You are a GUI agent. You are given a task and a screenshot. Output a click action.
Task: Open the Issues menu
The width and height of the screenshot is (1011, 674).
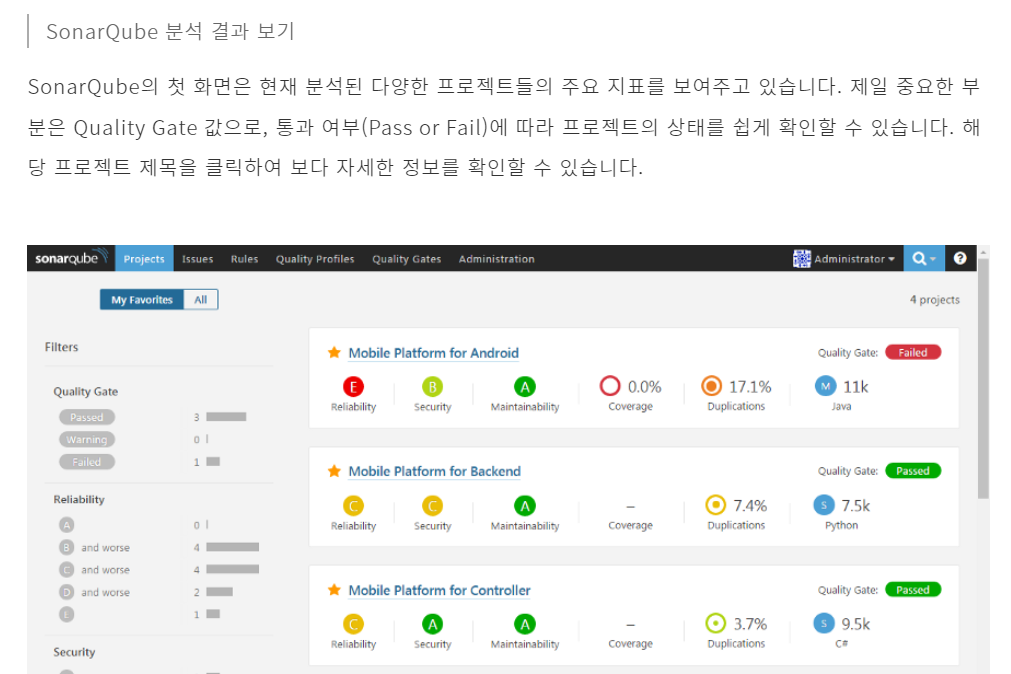[197, 259]
